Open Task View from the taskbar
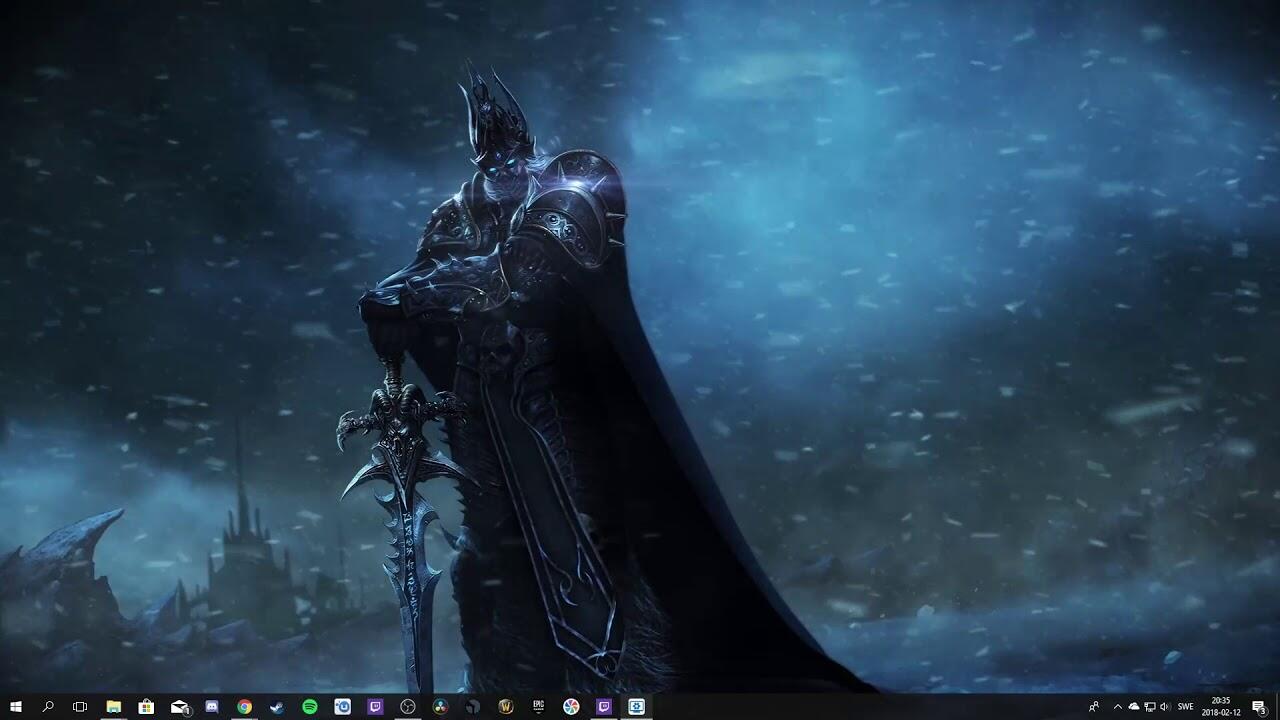This screenshot has height=720, width=1280. (80, 707)
